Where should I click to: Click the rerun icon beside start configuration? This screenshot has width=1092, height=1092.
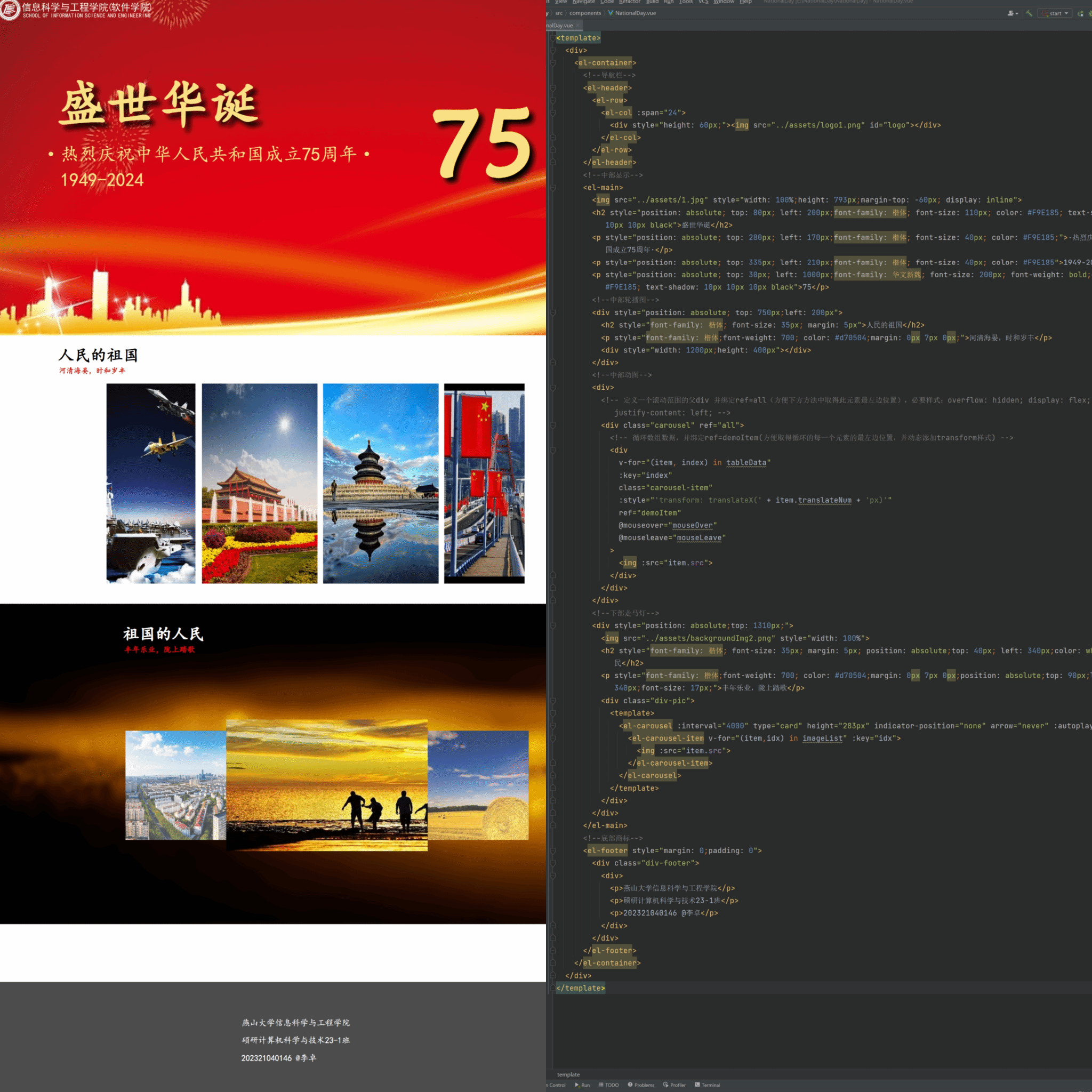1080,13
